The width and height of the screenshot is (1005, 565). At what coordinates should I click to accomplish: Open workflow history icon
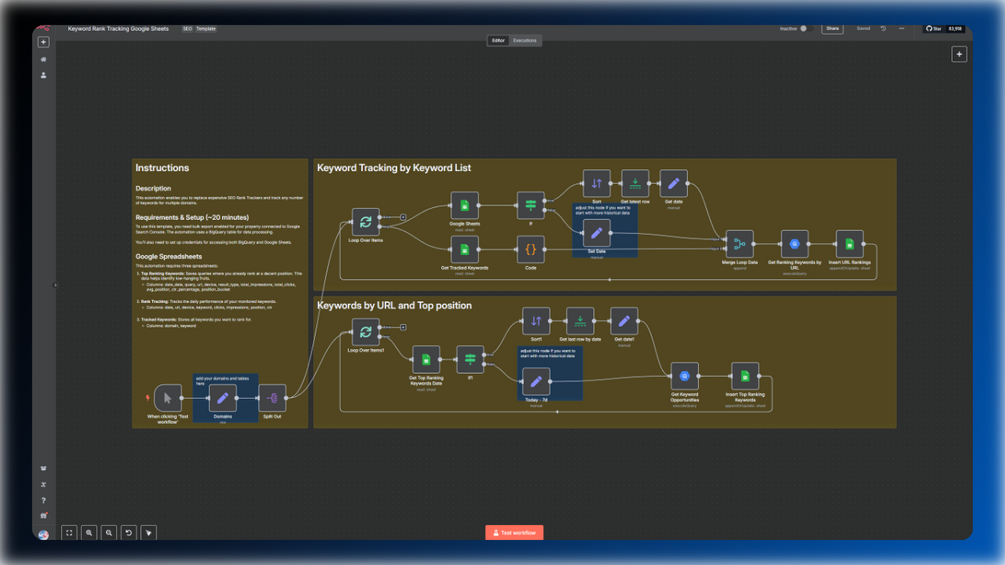pos(883,29)
